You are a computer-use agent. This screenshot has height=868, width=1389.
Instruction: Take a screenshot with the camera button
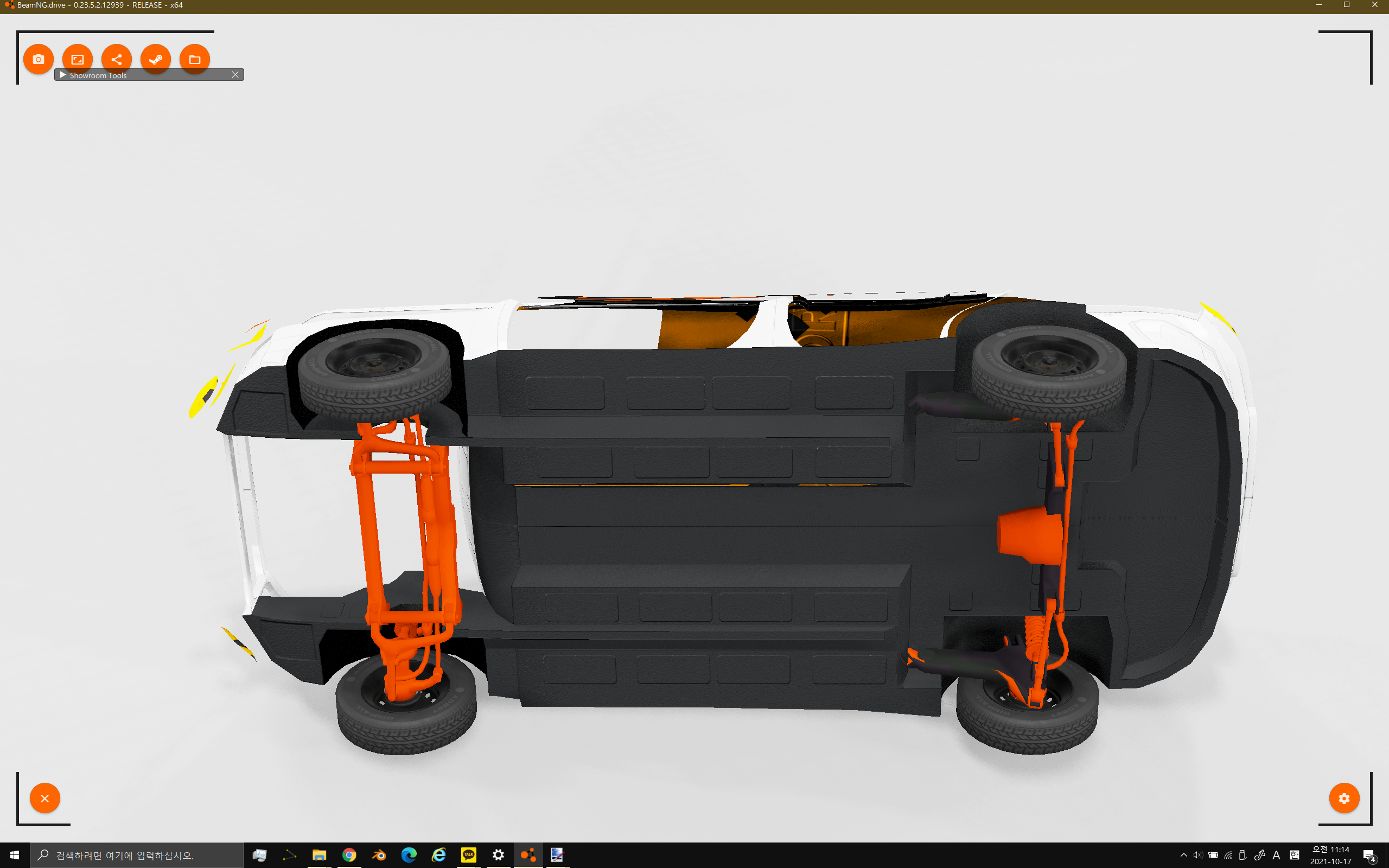tap(39, 59)
